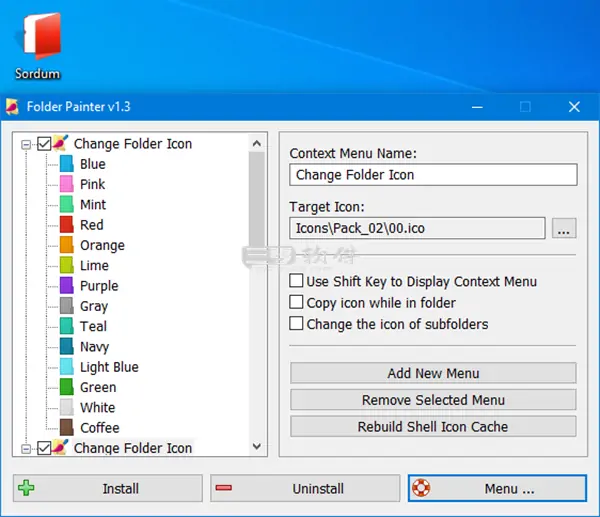Click the paintbrush icon of bottom Change Folder Icon

pos(60,447)
